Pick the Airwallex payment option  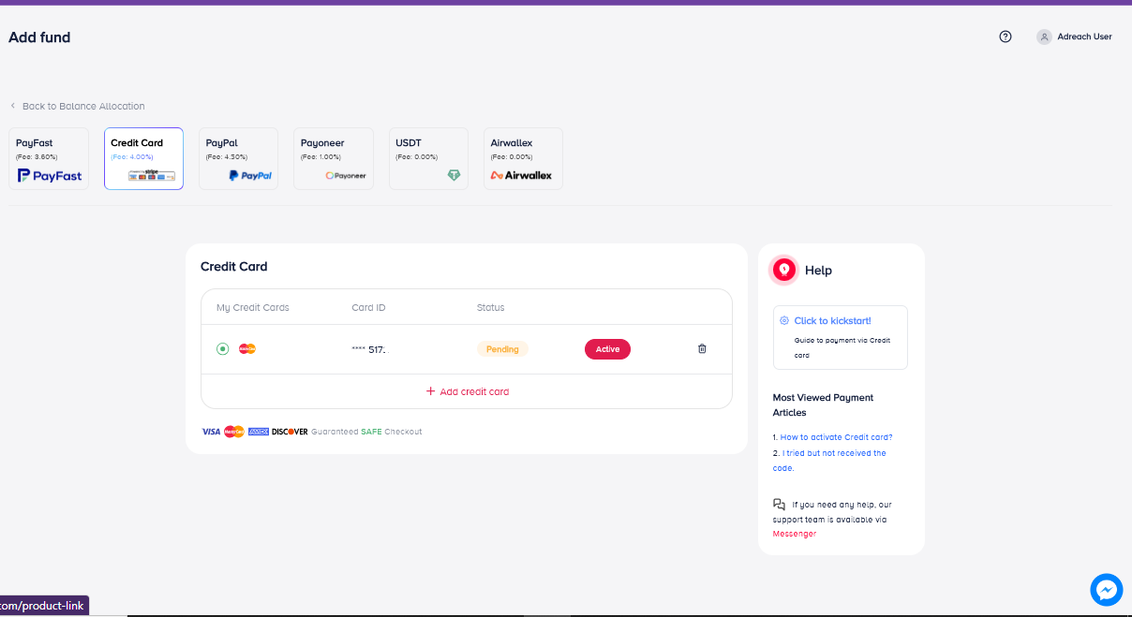[x=522, y=159]
